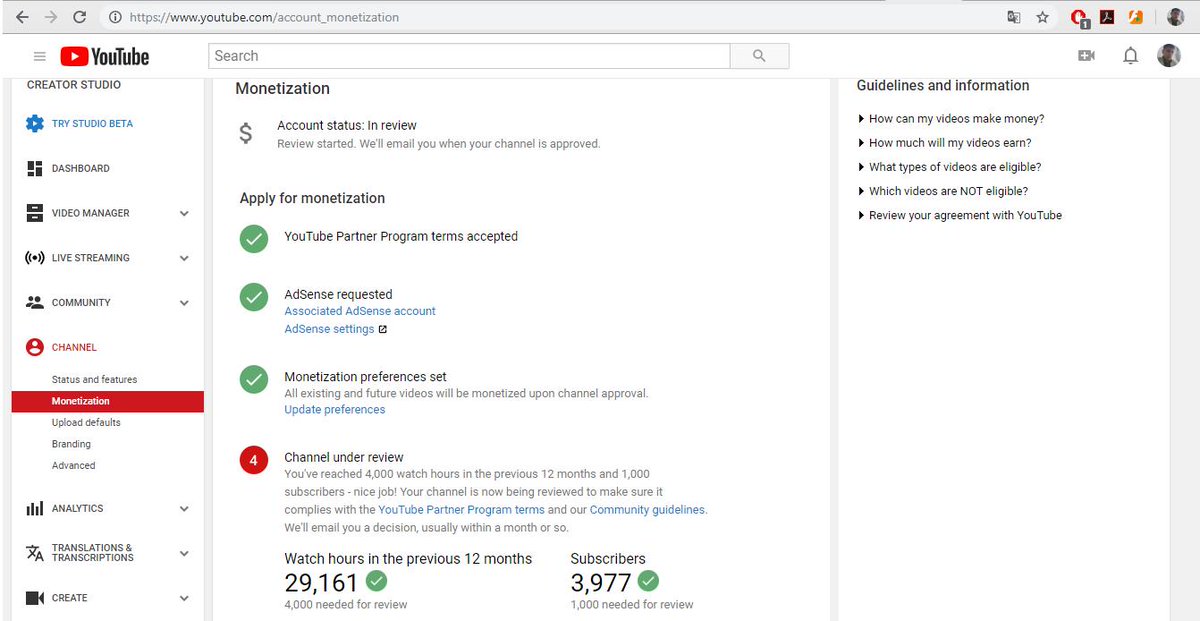Click green check beside AdSense requested
The image size is (1200, 621).
[254, 297]
